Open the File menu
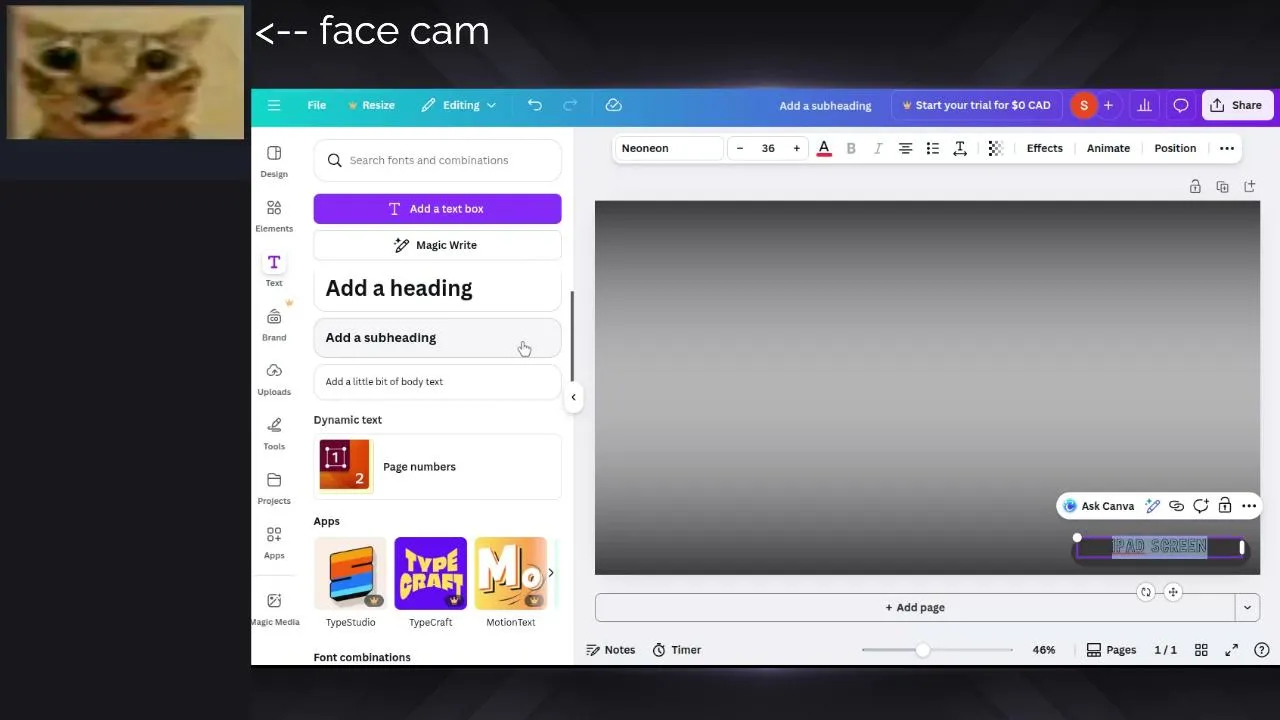This screenshot has height=720, width=1280. tap(316, 105)
